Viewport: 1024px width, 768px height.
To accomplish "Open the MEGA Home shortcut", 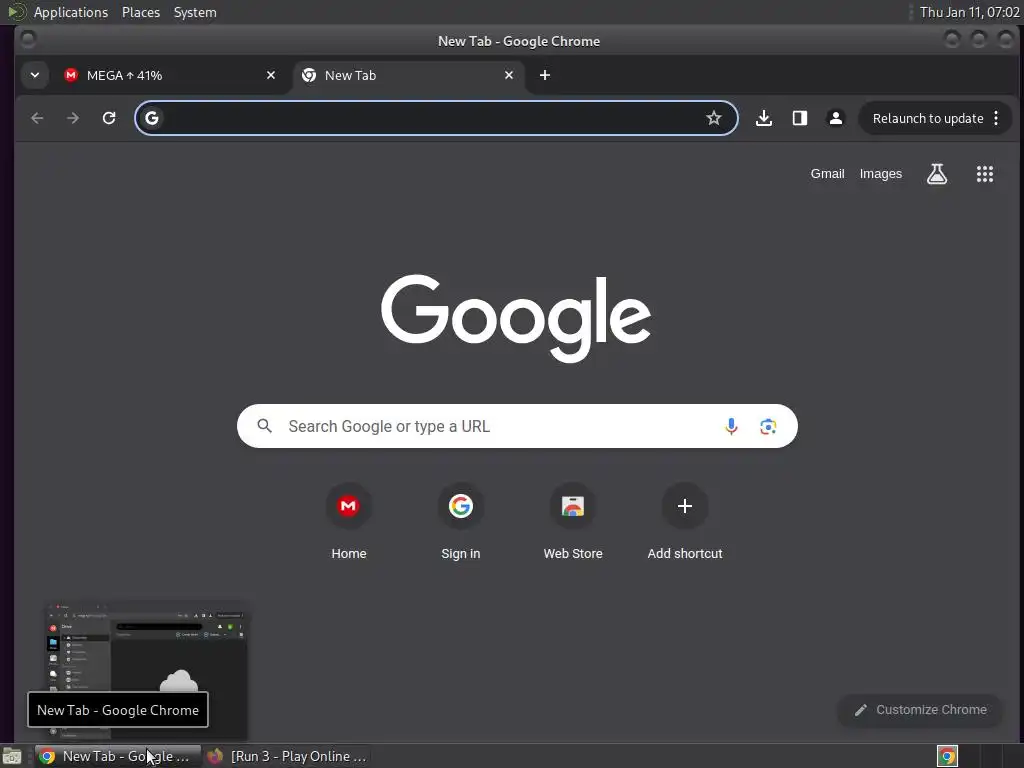I will pyautogui.click(x=349, y=521).
